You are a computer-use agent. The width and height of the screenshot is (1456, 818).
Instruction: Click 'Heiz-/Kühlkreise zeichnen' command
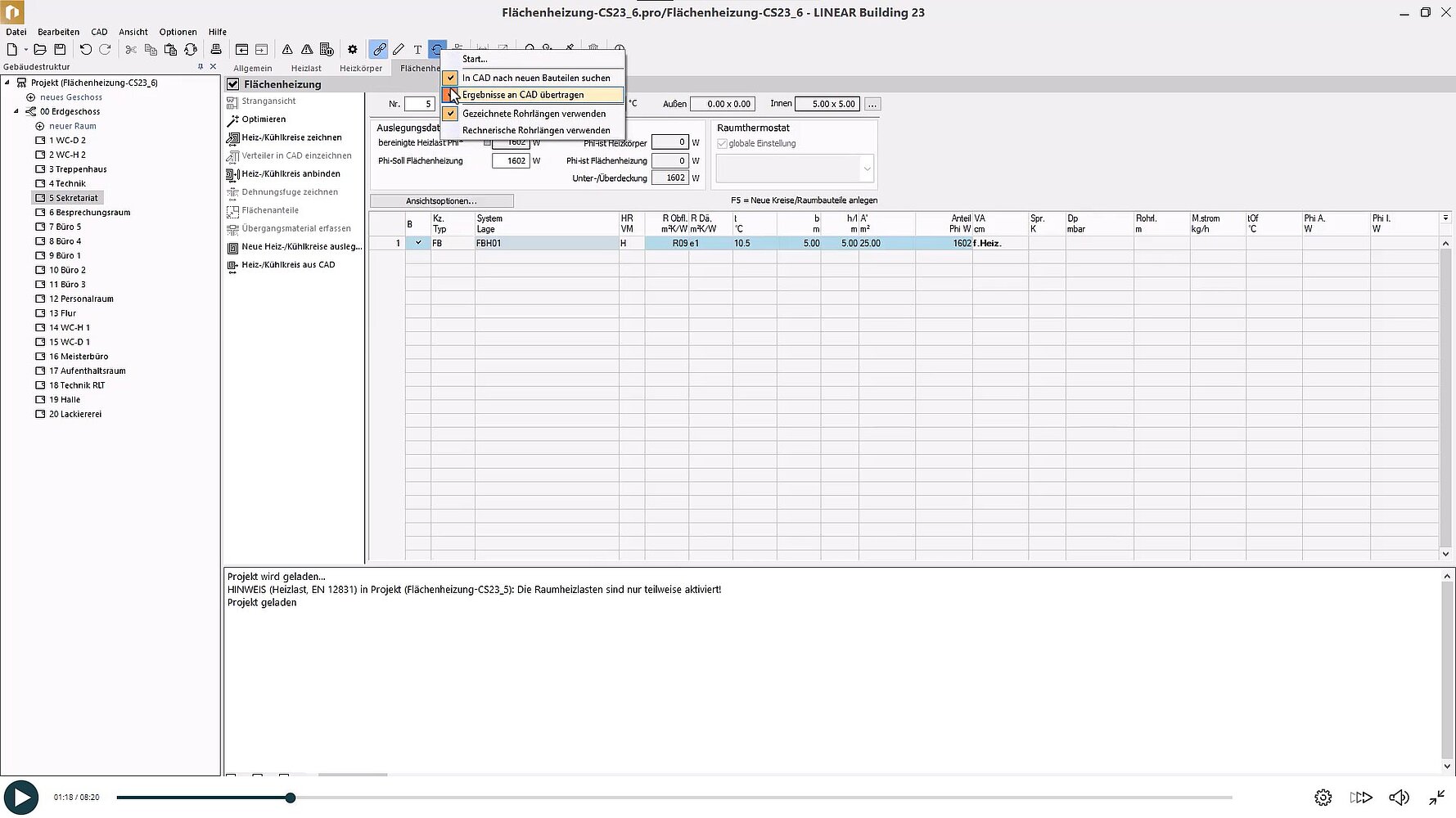click(x=291, y=137)
